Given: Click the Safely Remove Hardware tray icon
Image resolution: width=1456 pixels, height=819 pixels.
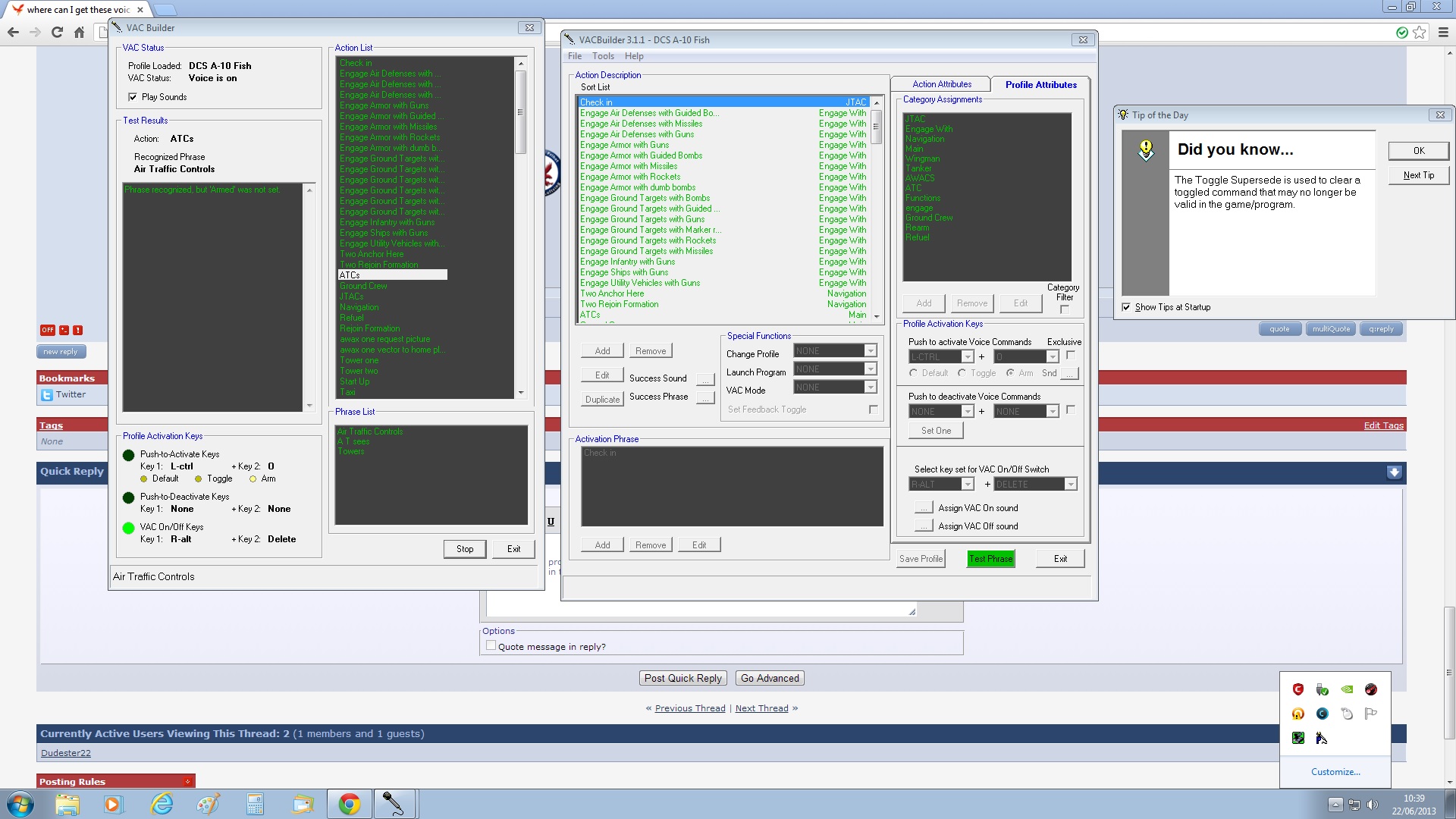Looking at the screenshot, I should coord(1323,689).
